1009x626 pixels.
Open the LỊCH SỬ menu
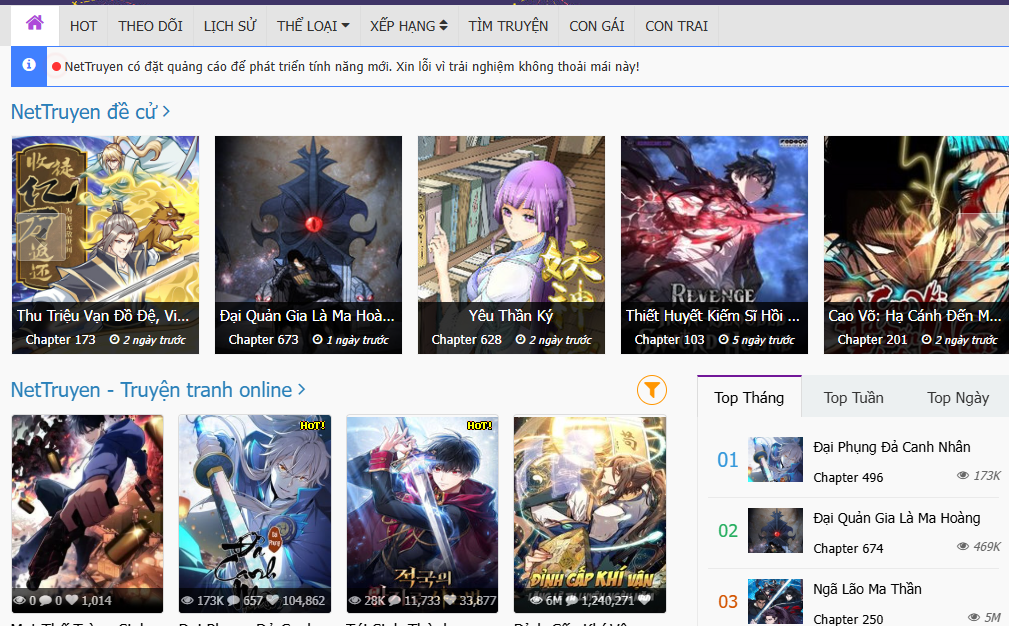(x=230, y=26)
